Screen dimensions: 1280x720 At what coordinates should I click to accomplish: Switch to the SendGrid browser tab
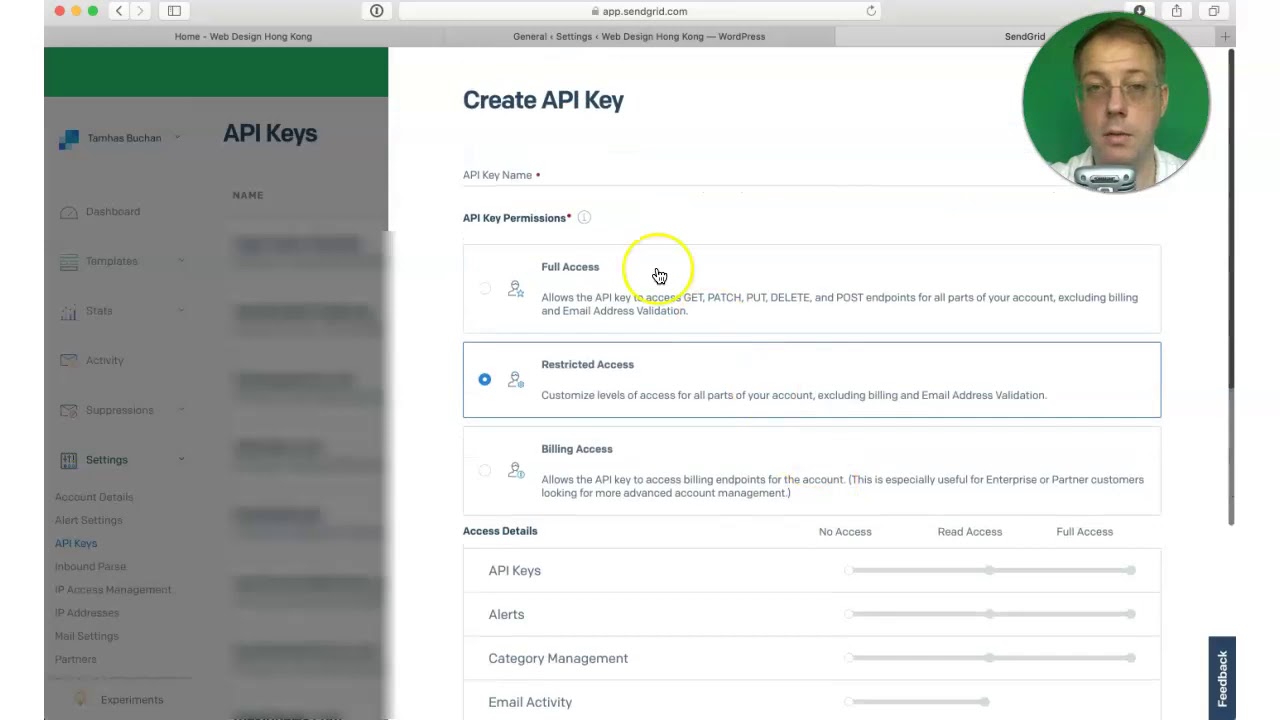coord(1024,36)
